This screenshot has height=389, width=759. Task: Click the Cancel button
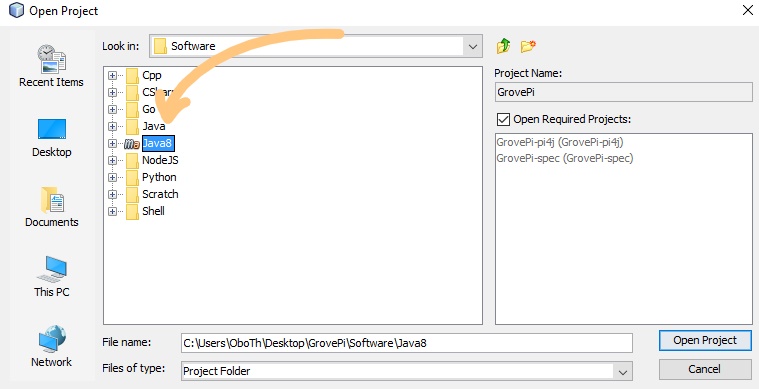click(x=705, y=370)
